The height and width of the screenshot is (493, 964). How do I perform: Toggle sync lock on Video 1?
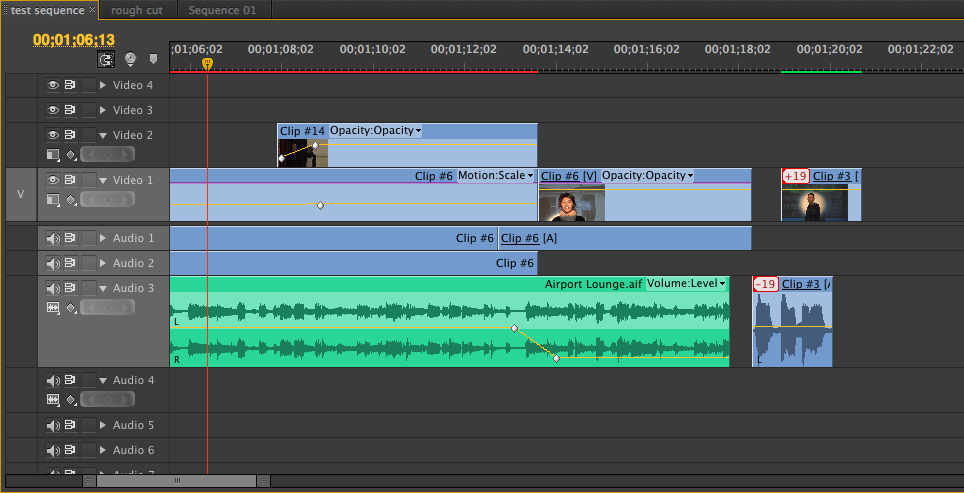tap(69, 180)
